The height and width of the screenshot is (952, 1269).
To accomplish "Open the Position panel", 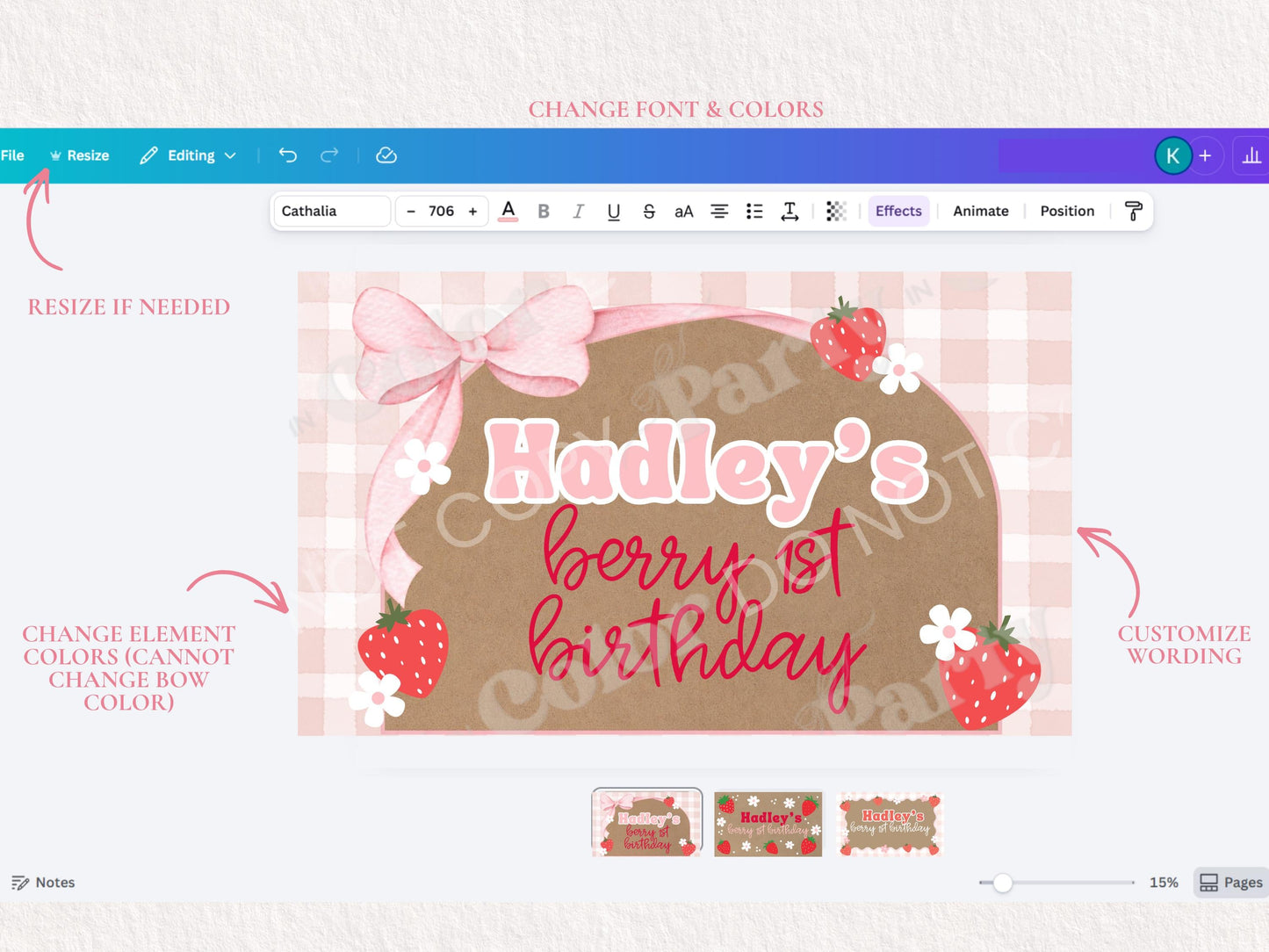I will (1067, 211).
